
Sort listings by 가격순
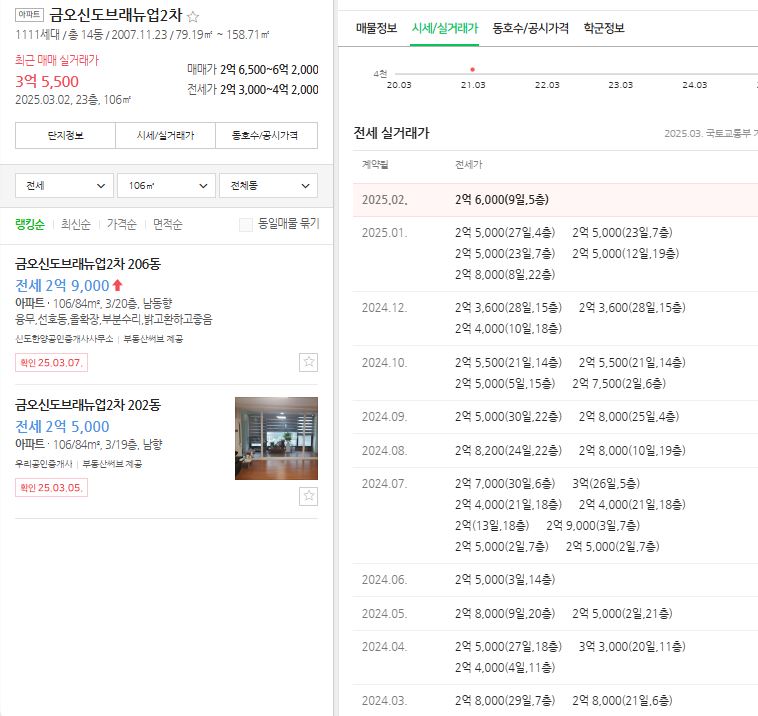click(x=121, y=224)
